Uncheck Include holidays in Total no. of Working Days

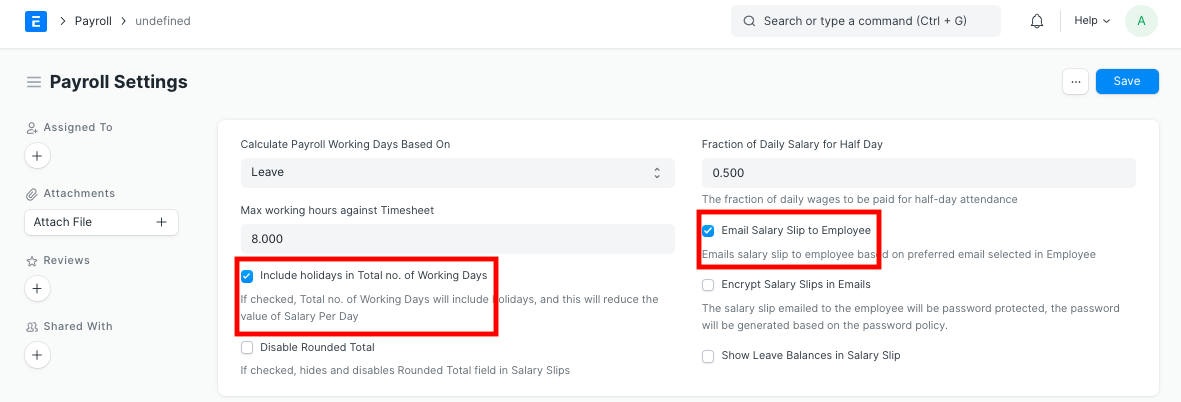(x=247, y=276)
